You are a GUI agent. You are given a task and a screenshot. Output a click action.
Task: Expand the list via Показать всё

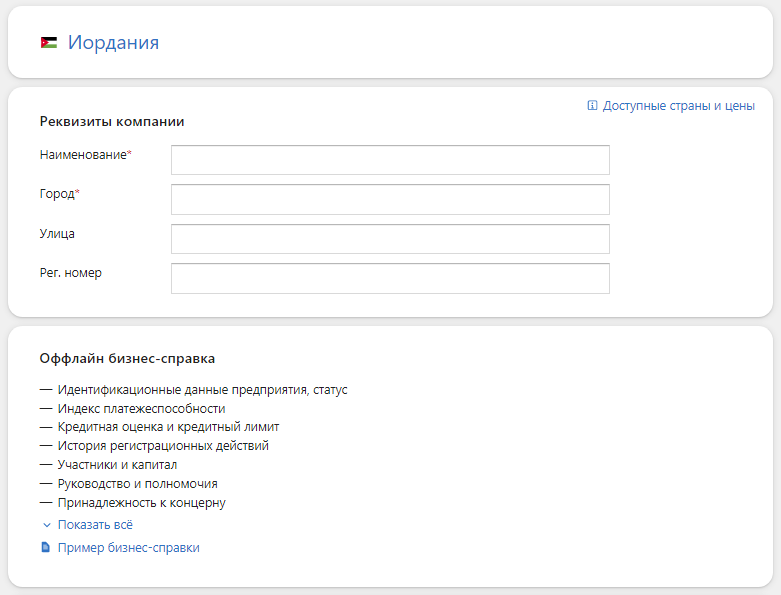click(x=95, y=525)
